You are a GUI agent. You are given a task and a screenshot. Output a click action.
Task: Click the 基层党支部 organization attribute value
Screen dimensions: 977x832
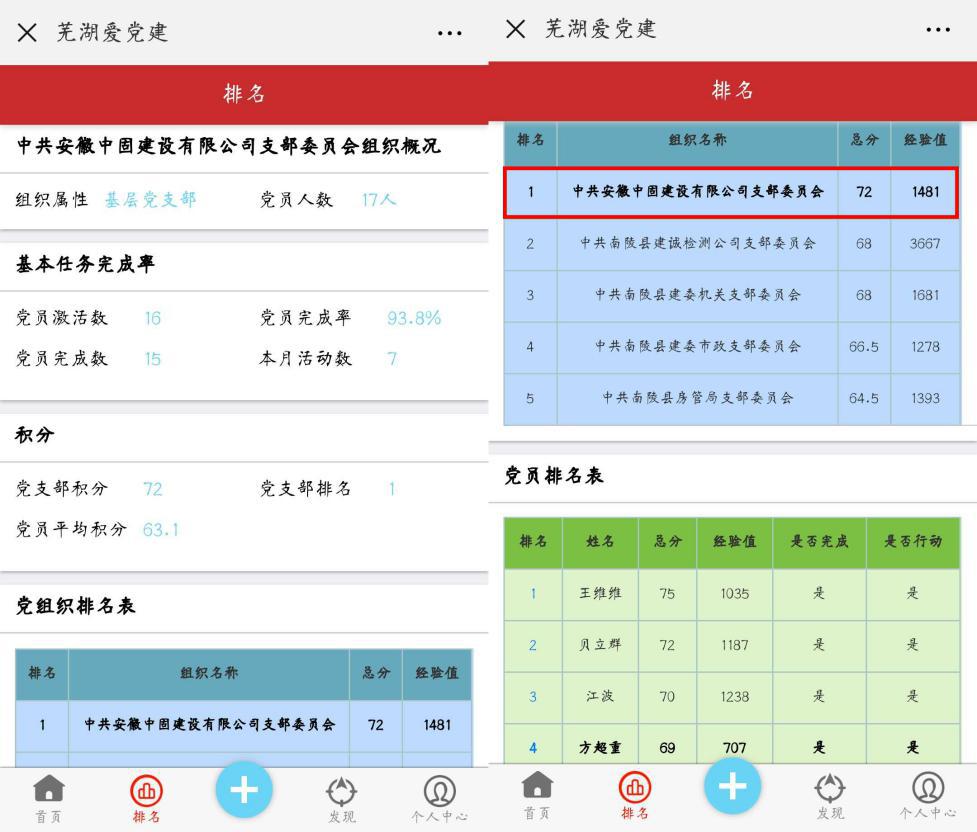click(150, 200)
